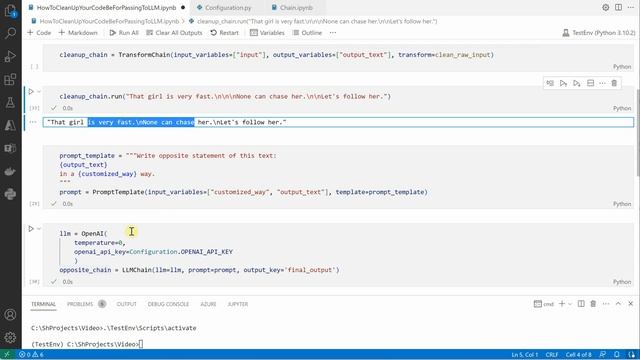Click Clear All Outputs

click(174, 33)
